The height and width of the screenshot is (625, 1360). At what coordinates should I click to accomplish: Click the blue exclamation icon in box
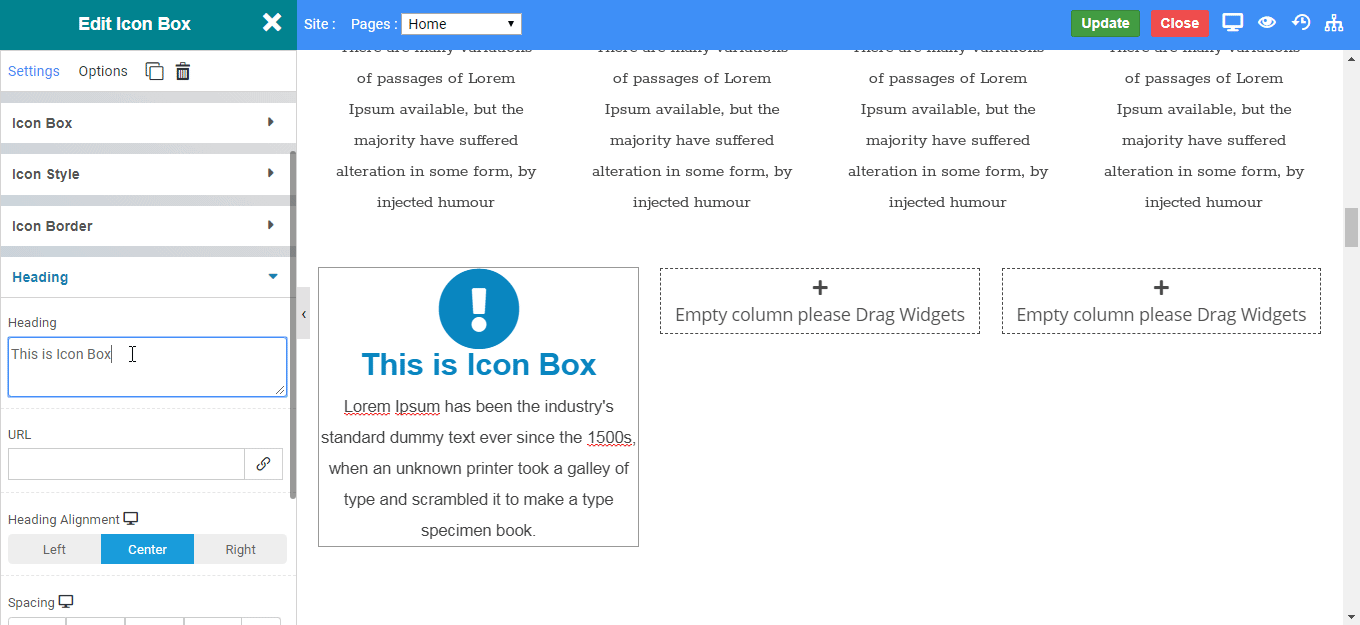pyautogui.click(x=479, y=309)
